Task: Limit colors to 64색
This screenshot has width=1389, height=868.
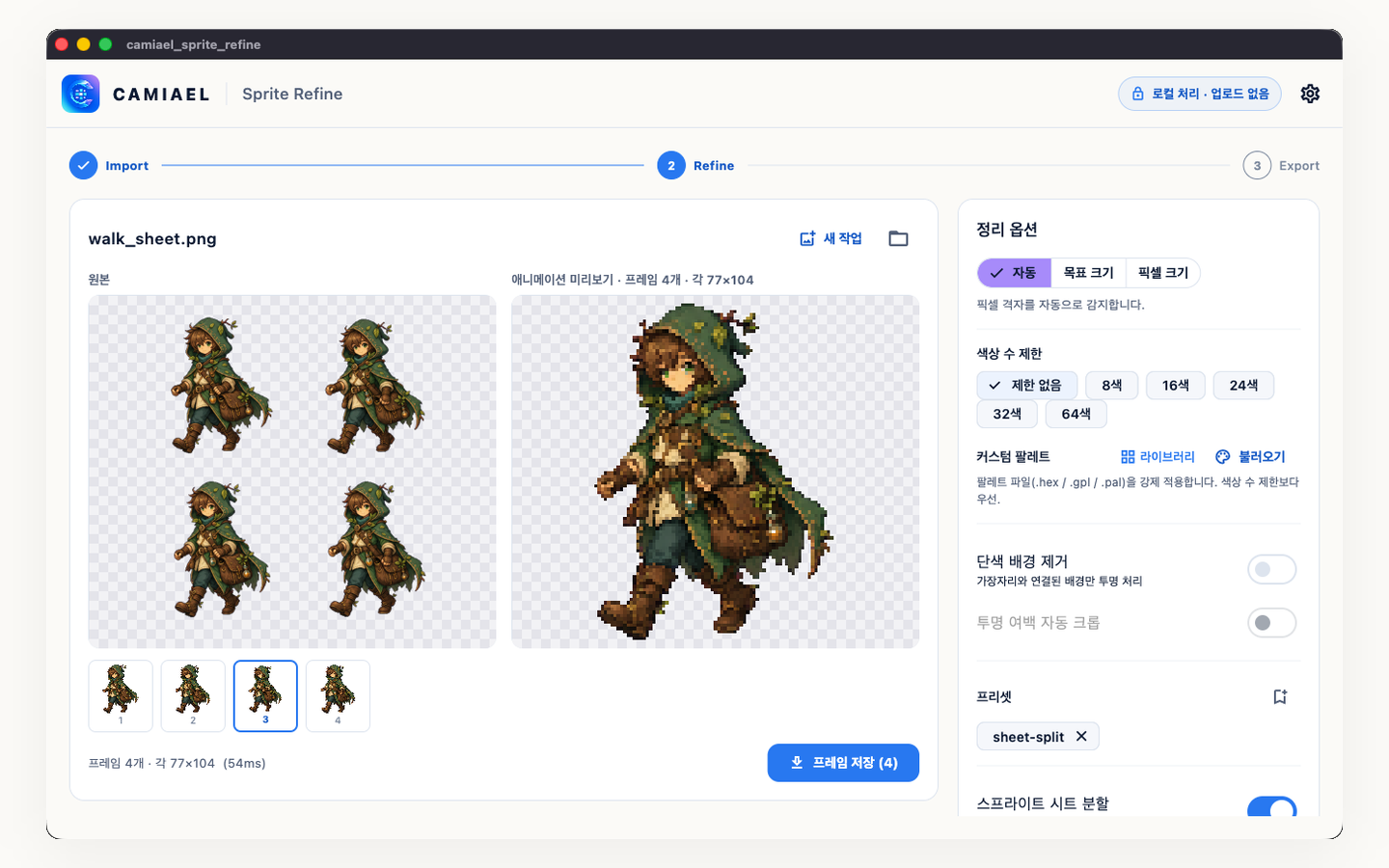Action: point(1076,414)
